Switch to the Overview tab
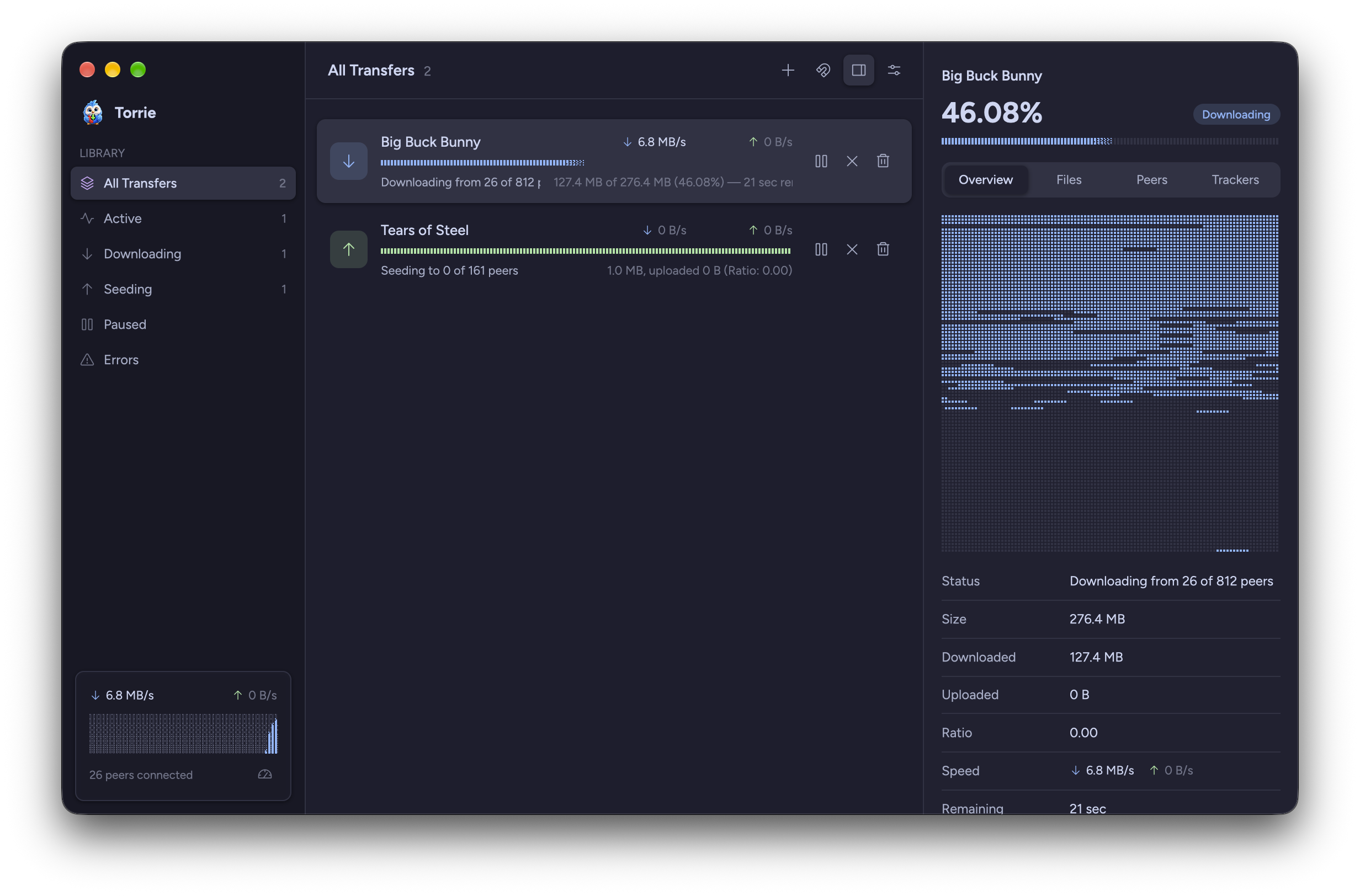Screen dimensions: 1360x896 986,180
